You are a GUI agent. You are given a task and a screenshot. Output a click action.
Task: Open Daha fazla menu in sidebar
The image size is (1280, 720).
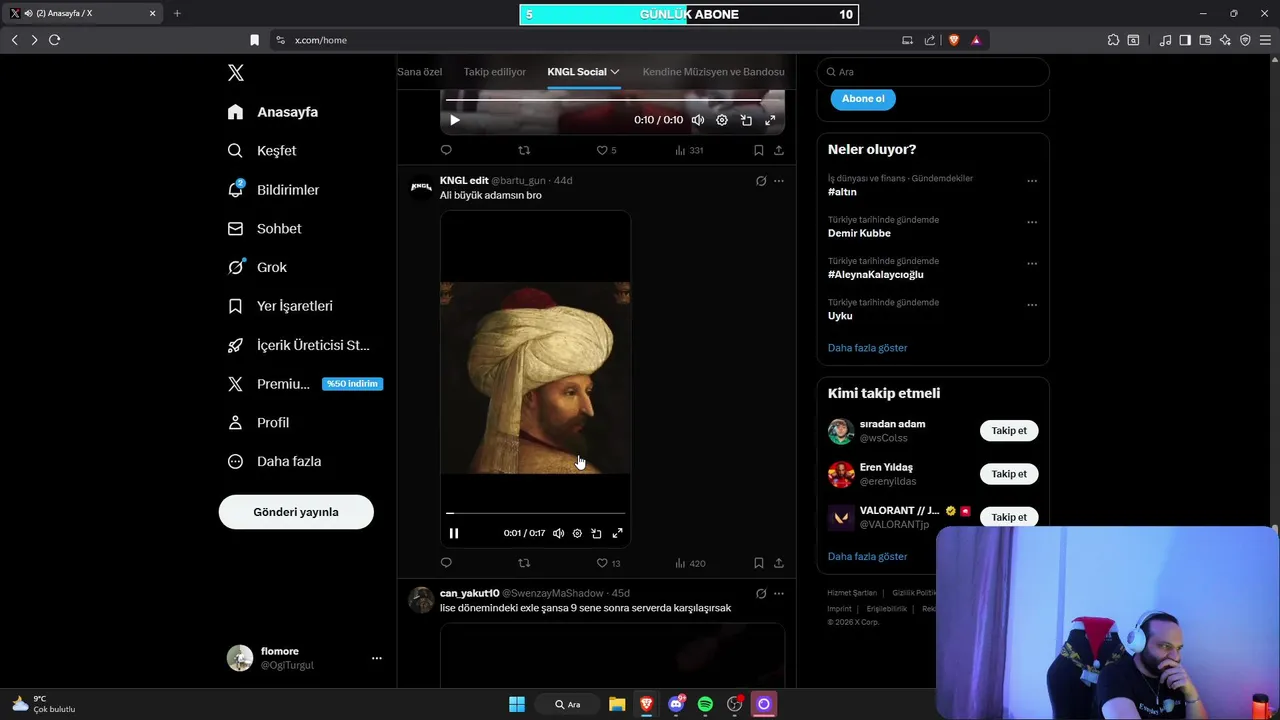coord(274,462)
